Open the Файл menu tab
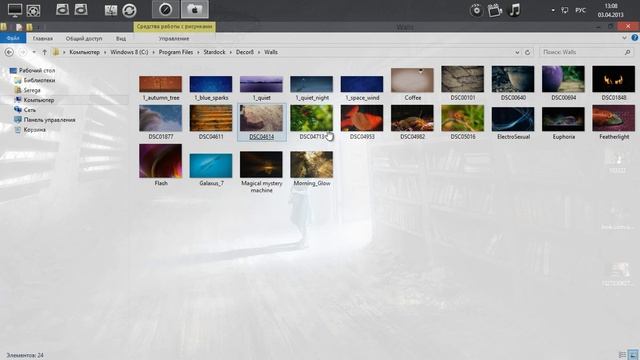Image resolution: width=640 pixels, height=360 pixels. [x=13, y=38]
